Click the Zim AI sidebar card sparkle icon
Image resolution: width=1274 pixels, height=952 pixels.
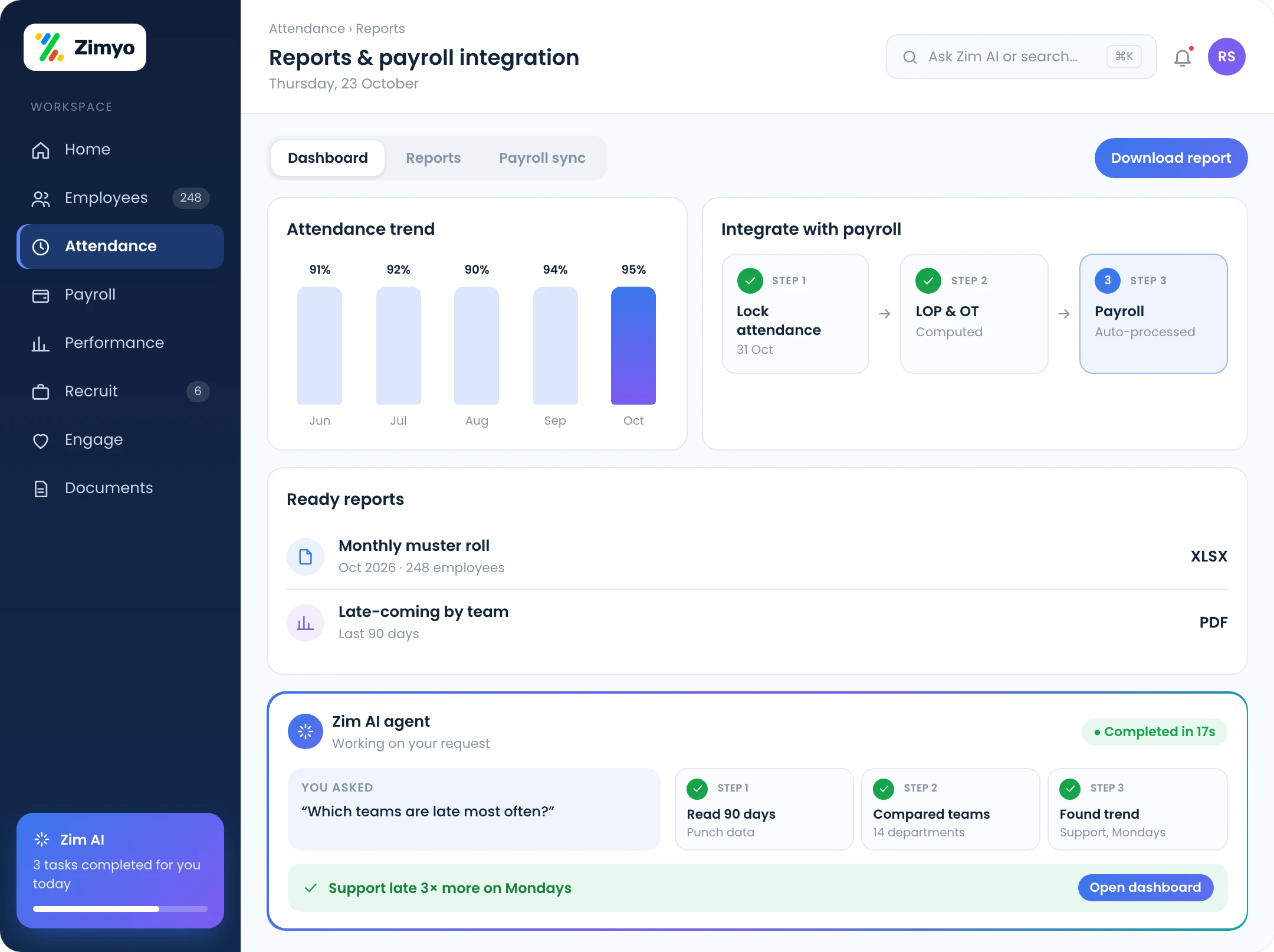click(42, 839)
